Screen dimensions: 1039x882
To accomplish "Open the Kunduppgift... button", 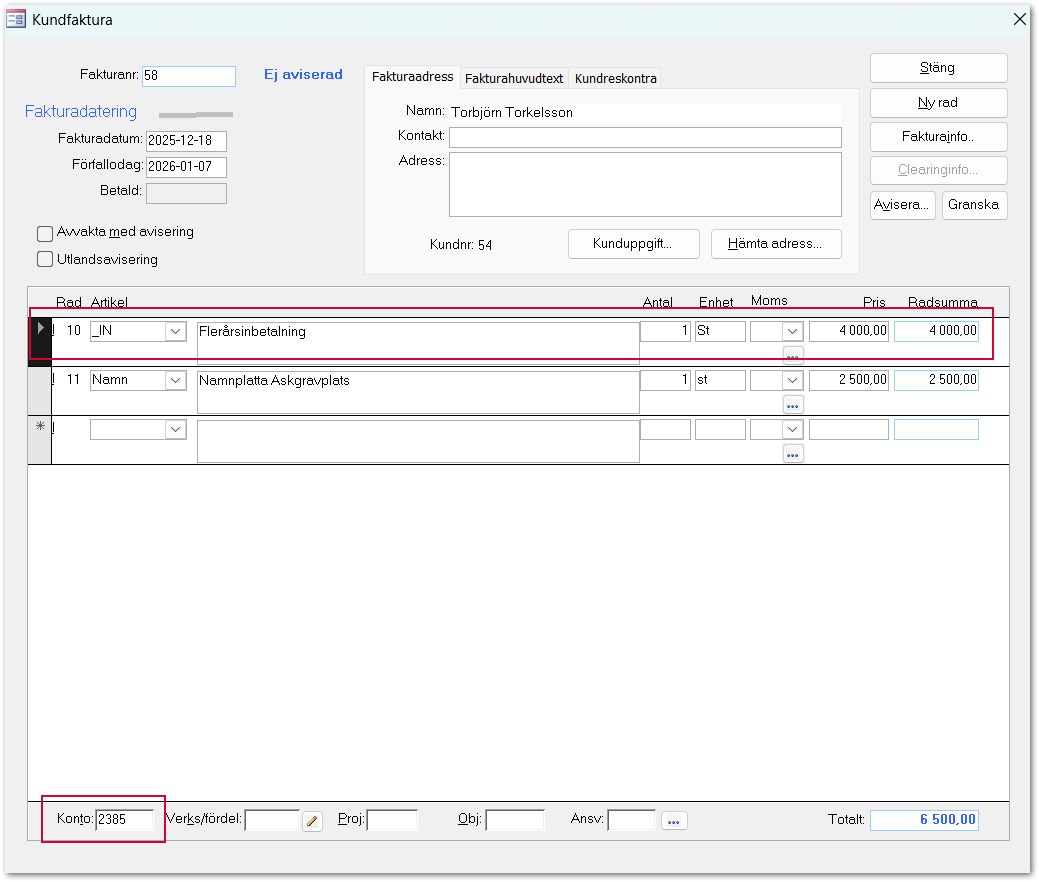I will pyautogui.click(x=633, y=244).
